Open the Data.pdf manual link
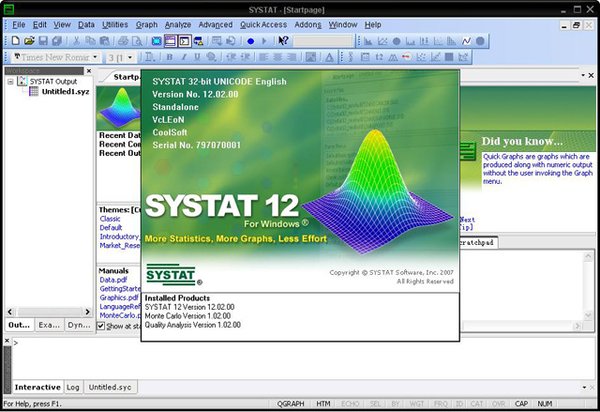Screen dimensions: 600x412 click(x=113, y=281)
